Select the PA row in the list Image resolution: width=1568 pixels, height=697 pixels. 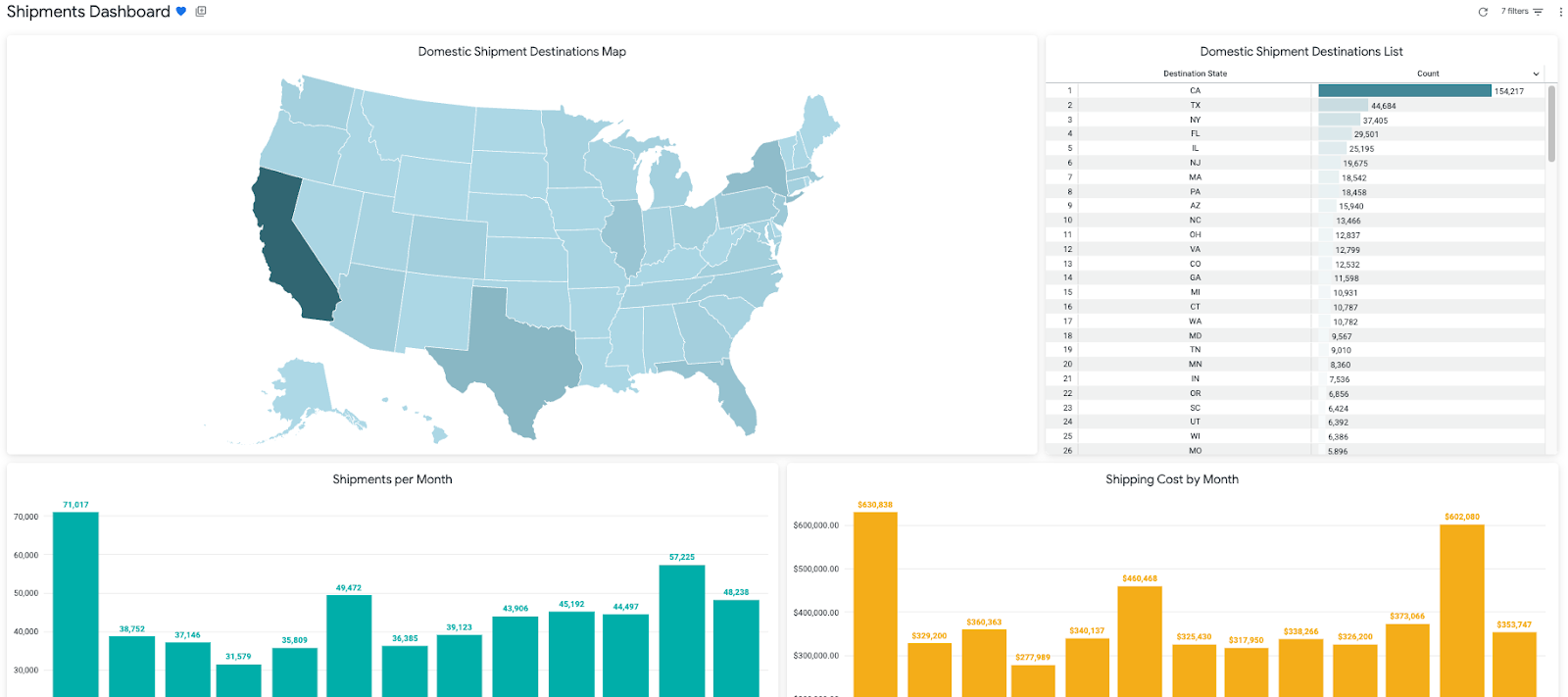(1296, 191)
